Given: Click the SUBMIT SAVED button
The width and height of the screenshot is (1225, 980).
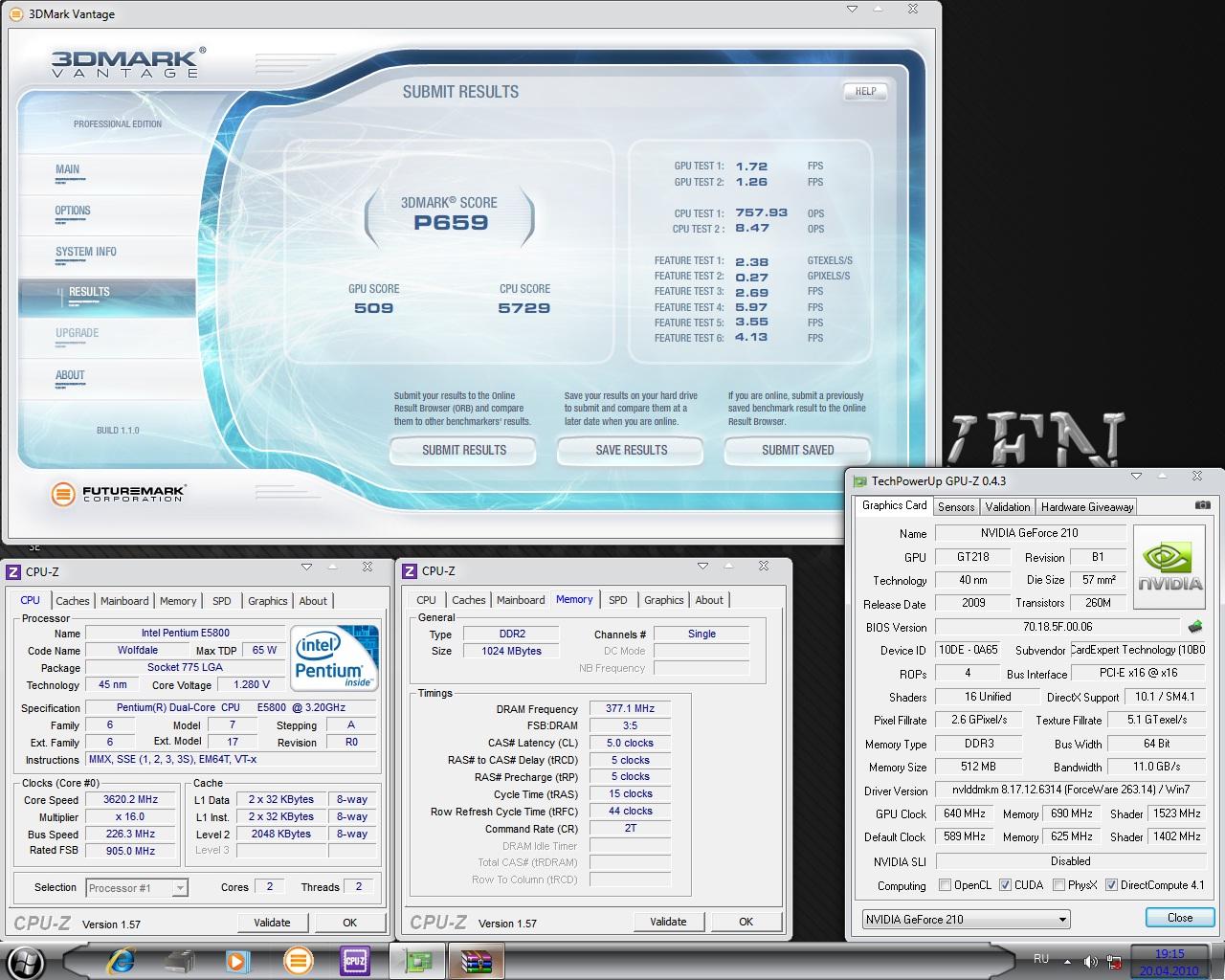Looking at the screenshot, I should pyautogui.click(x=798, y=450).
